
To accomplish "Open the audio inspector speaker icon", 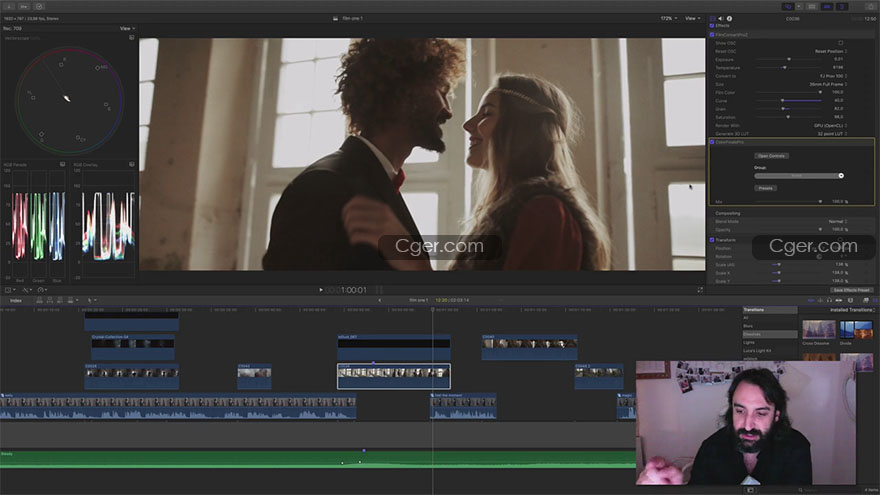I will point(721,19).
